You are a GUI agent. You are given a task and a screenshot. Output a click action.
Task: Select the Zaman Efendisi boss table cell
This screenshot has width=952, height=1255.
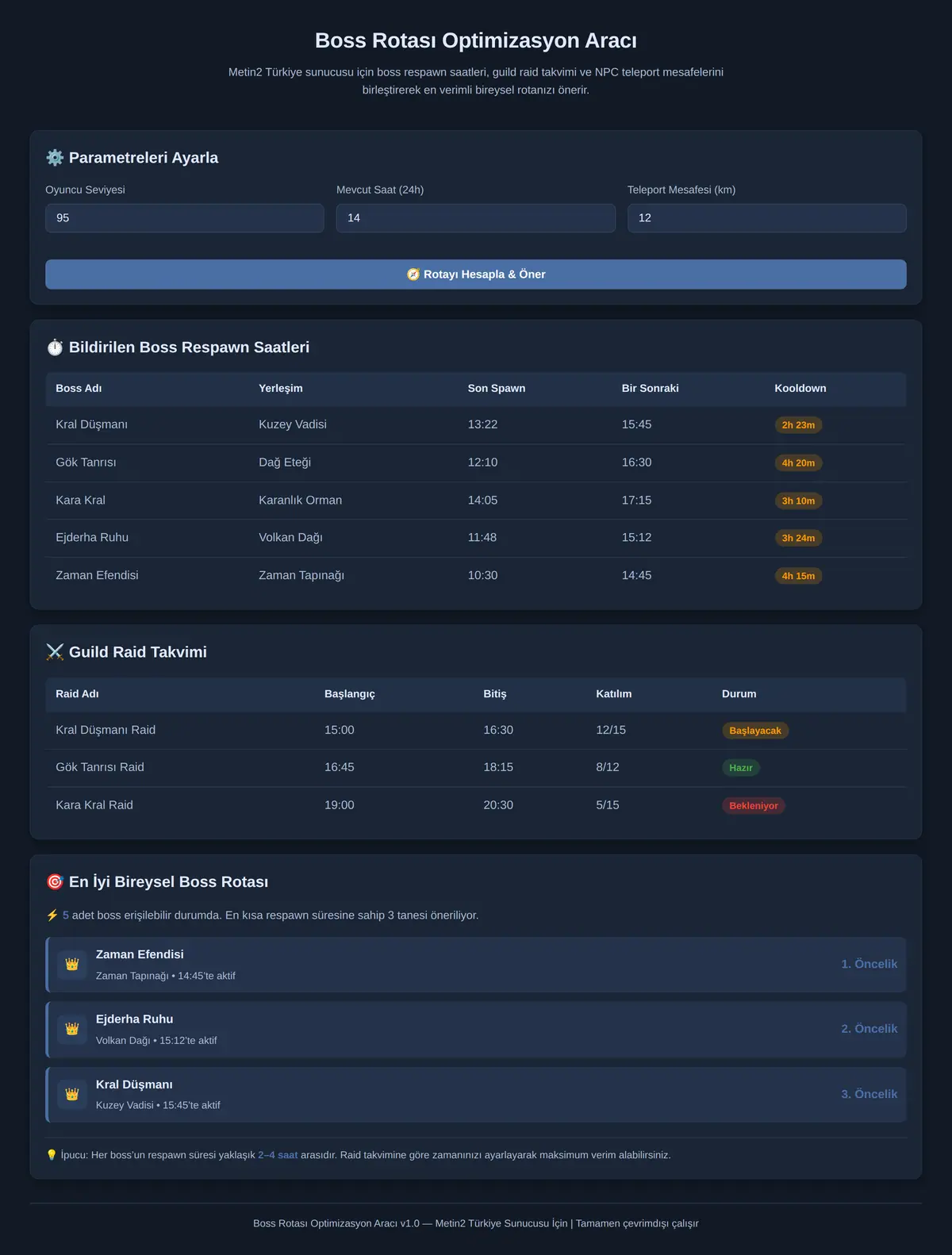[x=97, y=575]
